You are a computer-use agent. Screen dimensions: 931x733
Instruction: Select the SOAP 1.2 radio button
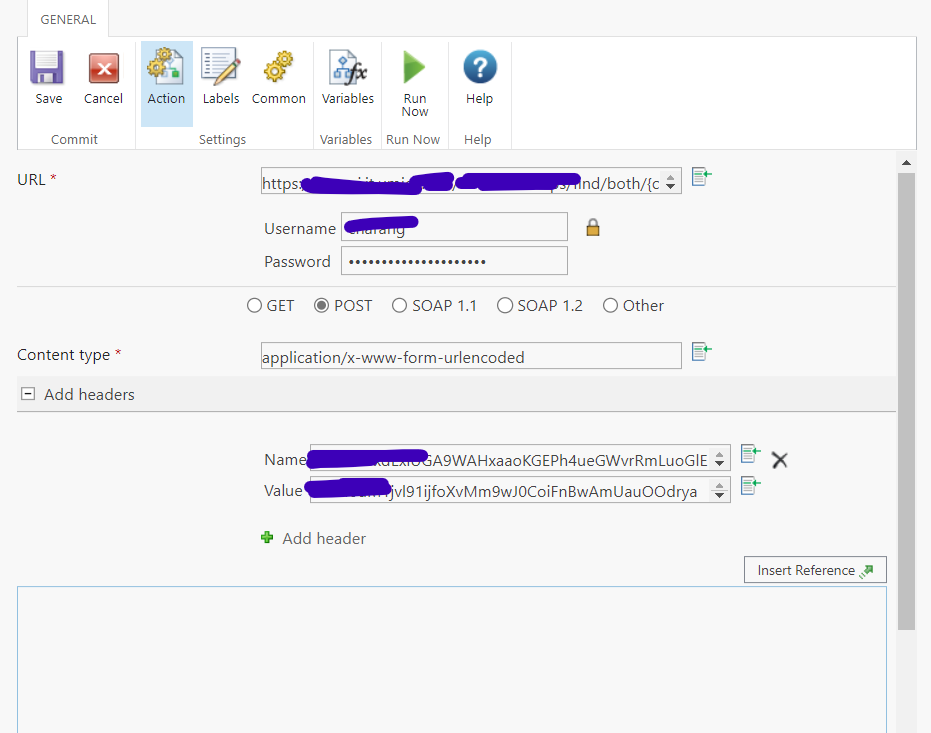point(505,306)
